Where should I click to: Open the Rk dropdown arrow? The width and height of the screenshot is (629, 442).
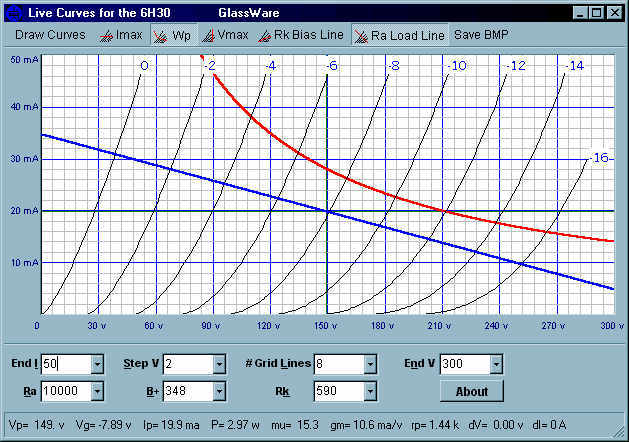click(x=370, y=391)
